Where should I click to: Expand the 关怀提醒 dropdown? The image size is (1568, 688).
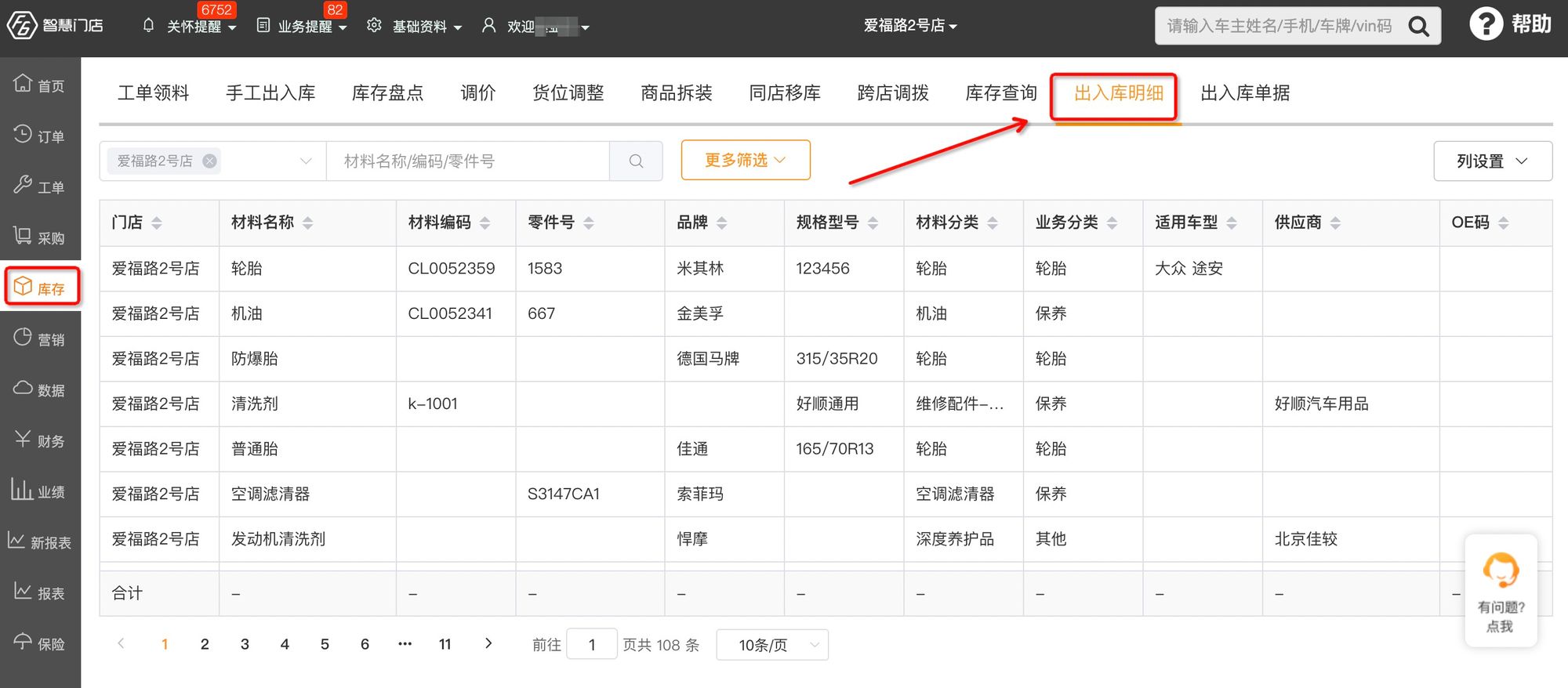click(x=190, y=26)
